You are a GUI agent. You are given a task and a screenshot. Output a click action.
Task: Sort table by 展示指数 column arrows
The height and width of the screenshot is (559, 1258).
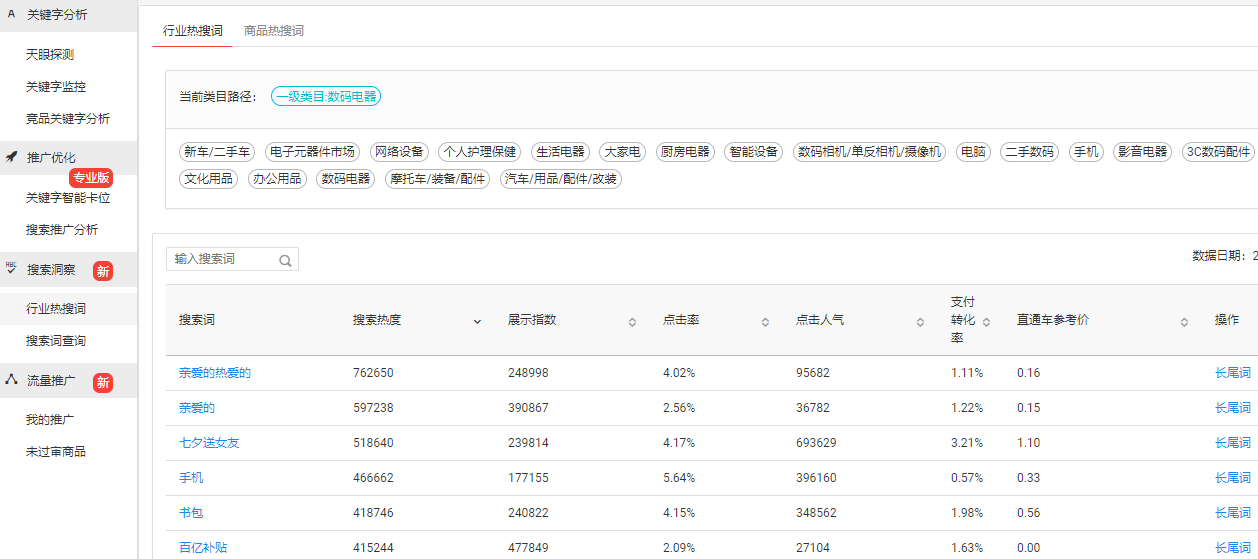tap(632, 321)
